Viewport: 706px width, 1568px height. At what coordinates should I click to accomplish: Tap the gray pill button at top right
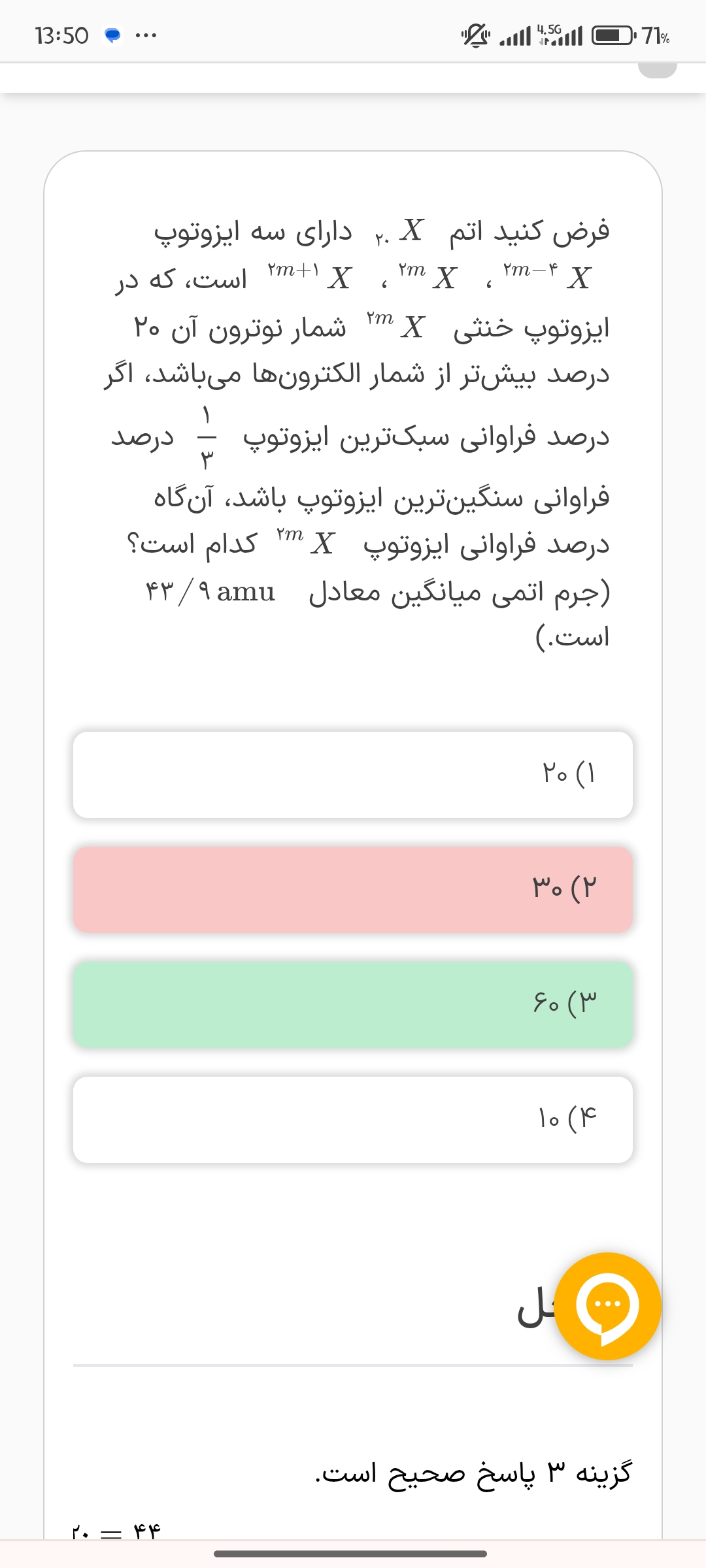coord(657,69)
